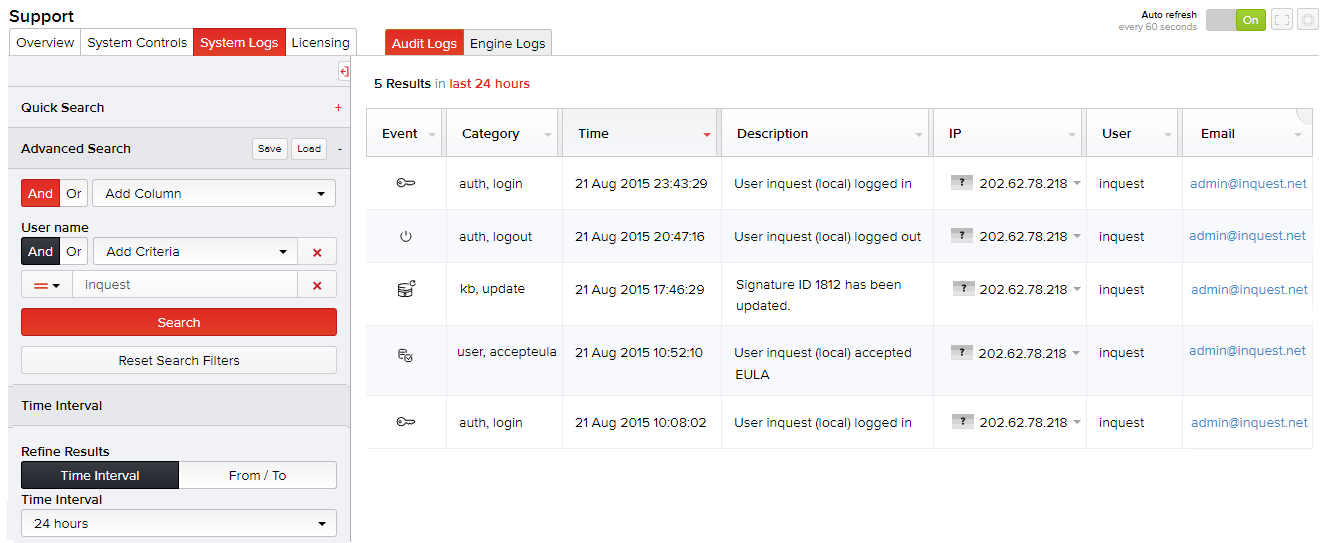Click the 'inquest' user name input field
Screen dimensions: 1328x543
point(185,285)
